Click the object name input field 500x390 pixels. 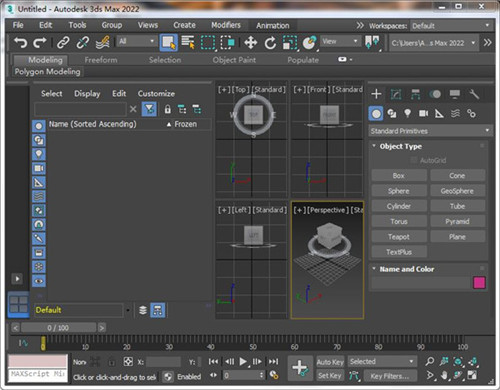tap(421, 283)
